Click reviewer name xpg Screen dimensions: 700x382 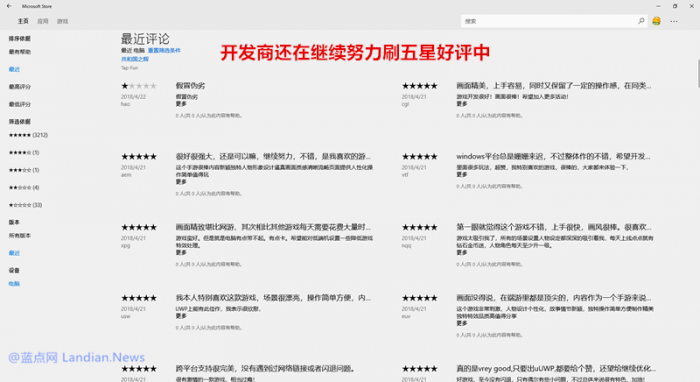[125, 245]
